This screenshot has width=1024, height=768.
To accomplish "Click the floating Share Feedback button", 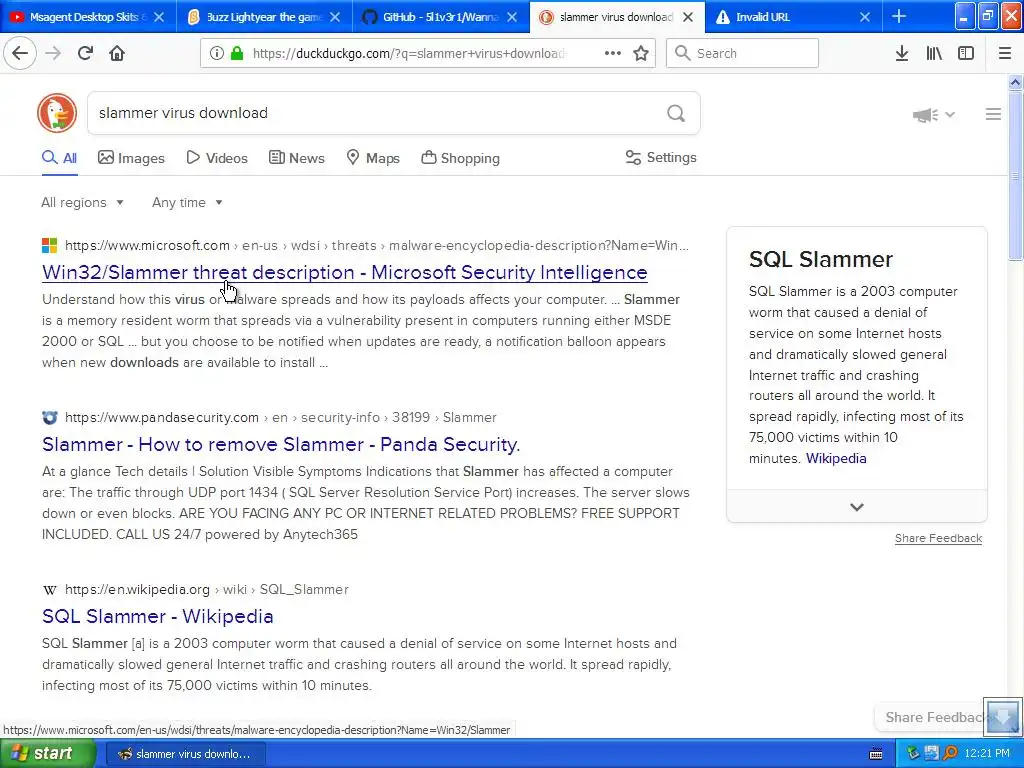I will pos(931,717).
